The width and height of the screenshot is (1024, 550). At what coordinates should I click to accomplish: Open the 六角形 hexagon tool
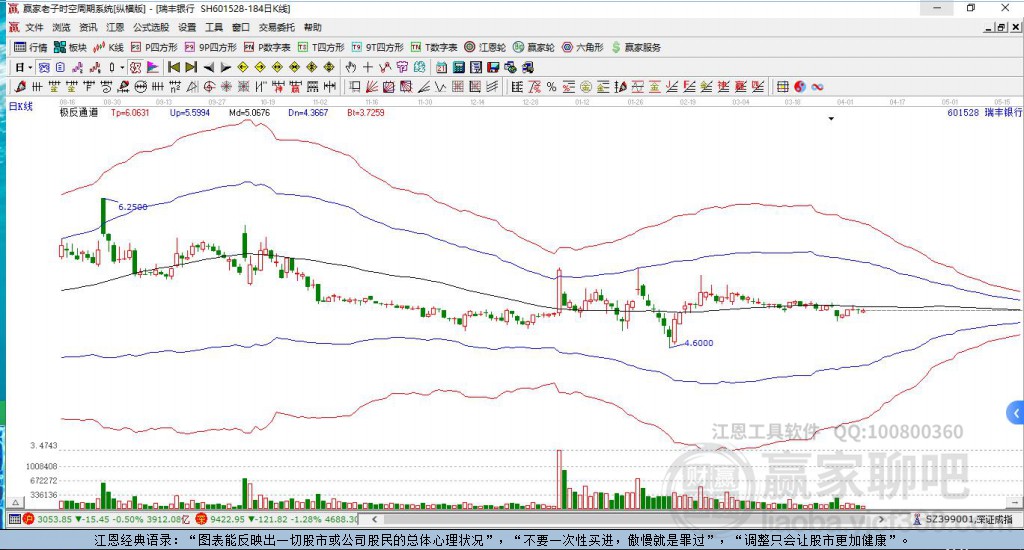[x=583, y=47]
